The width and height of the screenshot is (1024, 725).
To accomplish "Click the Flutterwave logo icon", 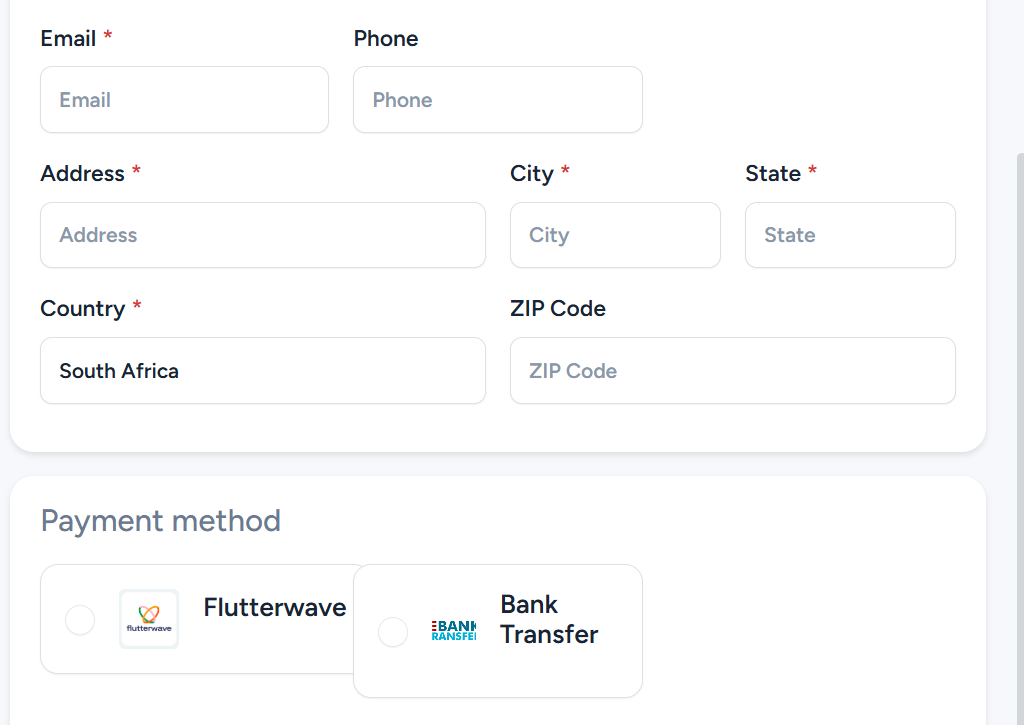I will [x=149, y=619].
